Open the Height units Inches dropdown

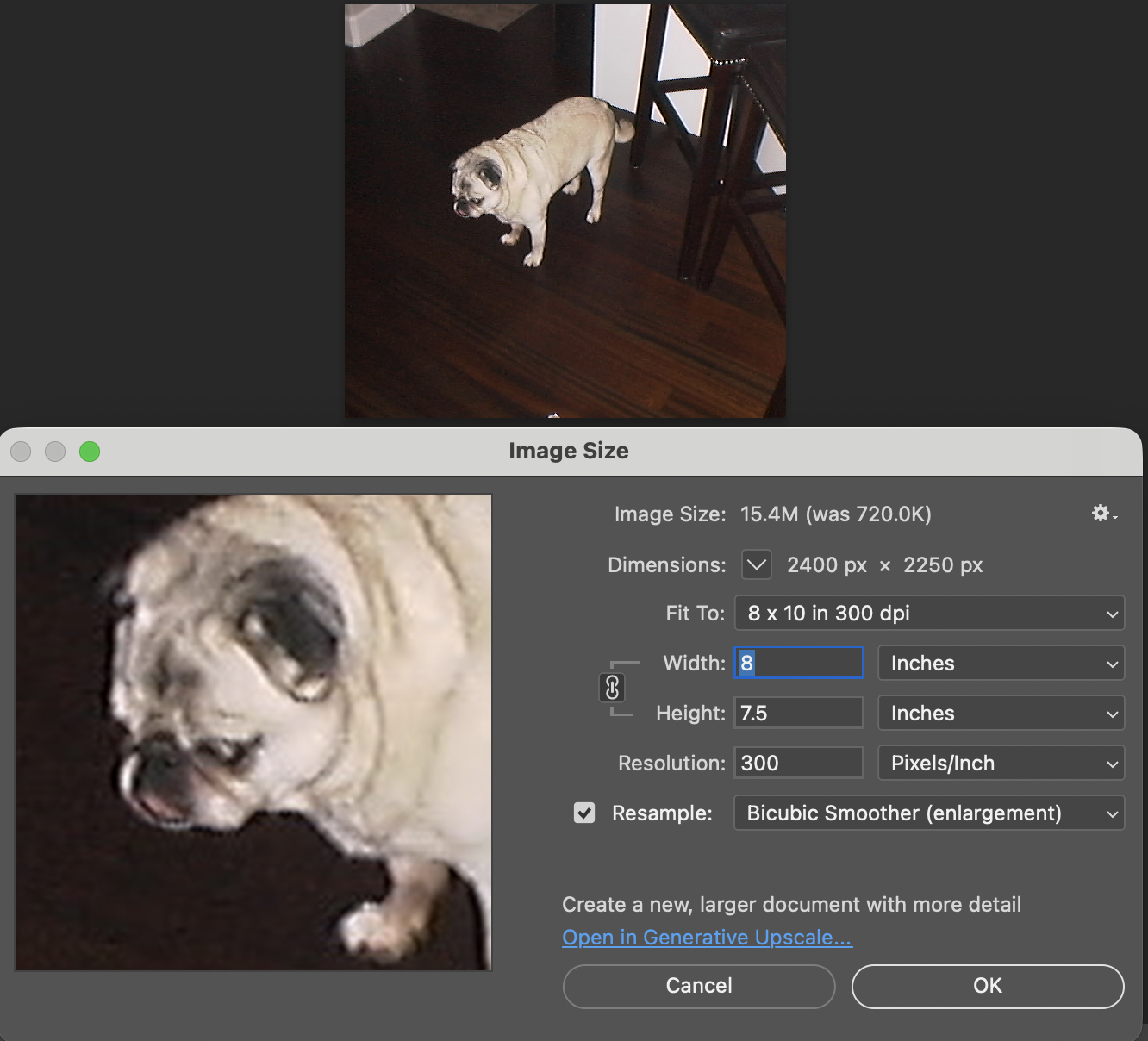pos(1001,713)
